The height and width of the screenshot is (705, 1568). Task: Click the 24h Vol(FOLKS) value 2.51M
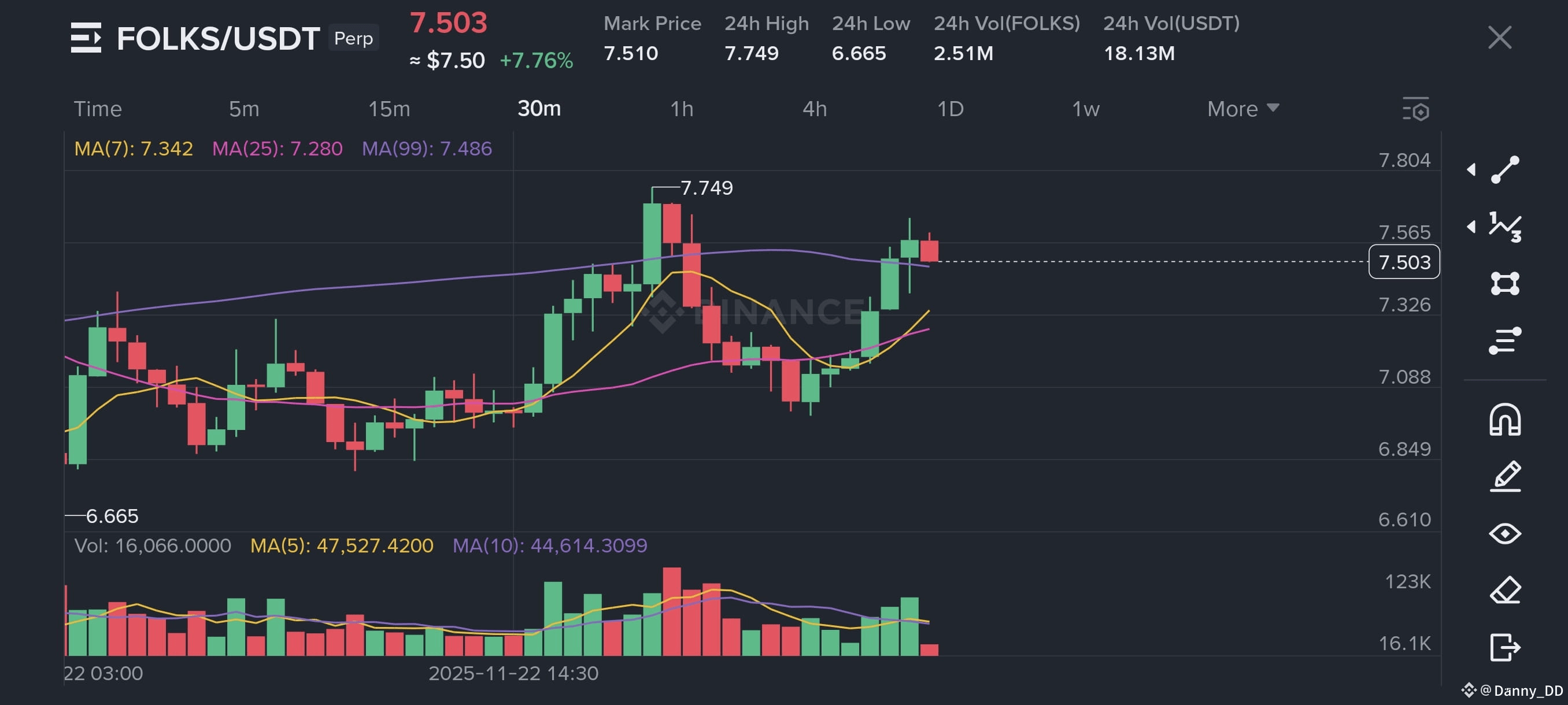click(x=964, y=53)
